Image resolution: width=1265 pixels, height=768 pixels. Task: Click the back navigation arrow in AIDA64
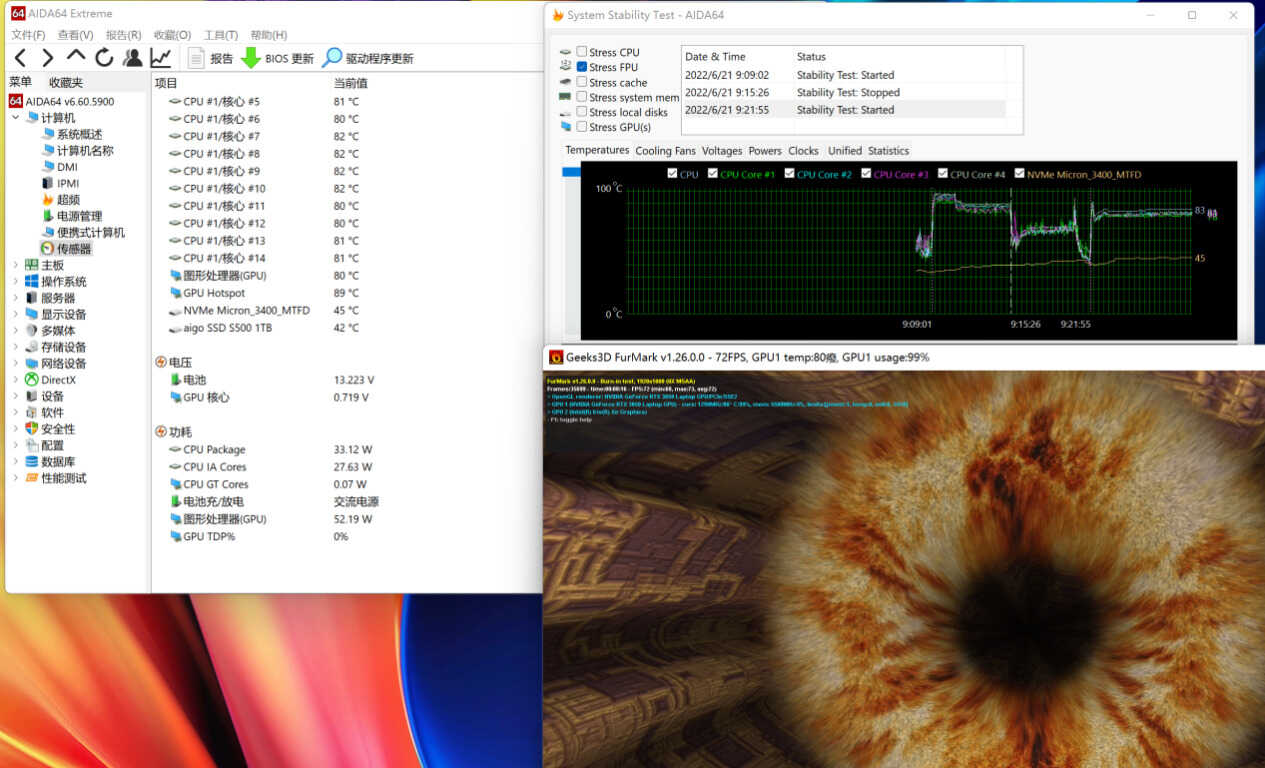20,58
